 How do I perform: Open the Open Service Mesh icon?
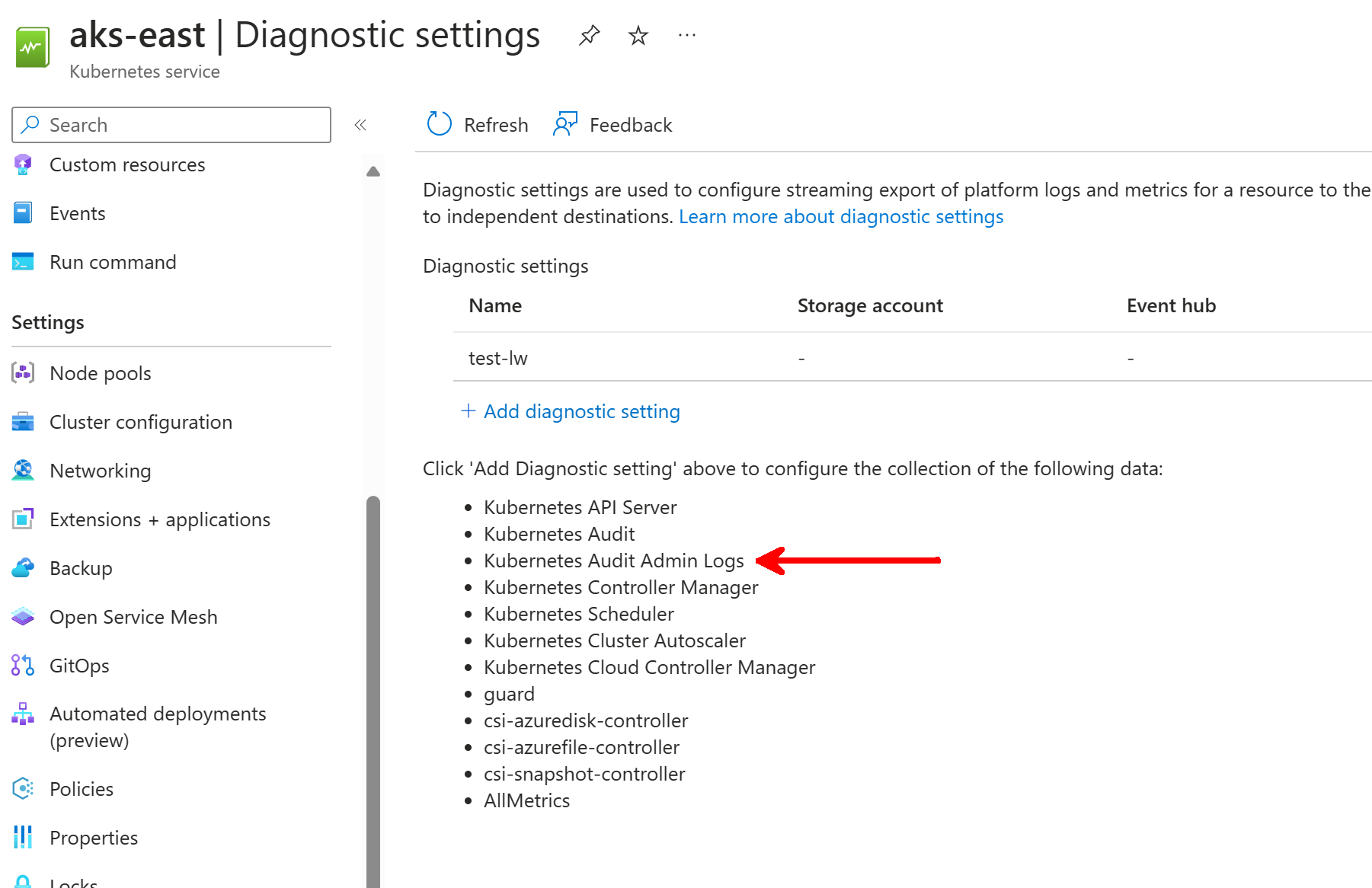tap(23, 616)
